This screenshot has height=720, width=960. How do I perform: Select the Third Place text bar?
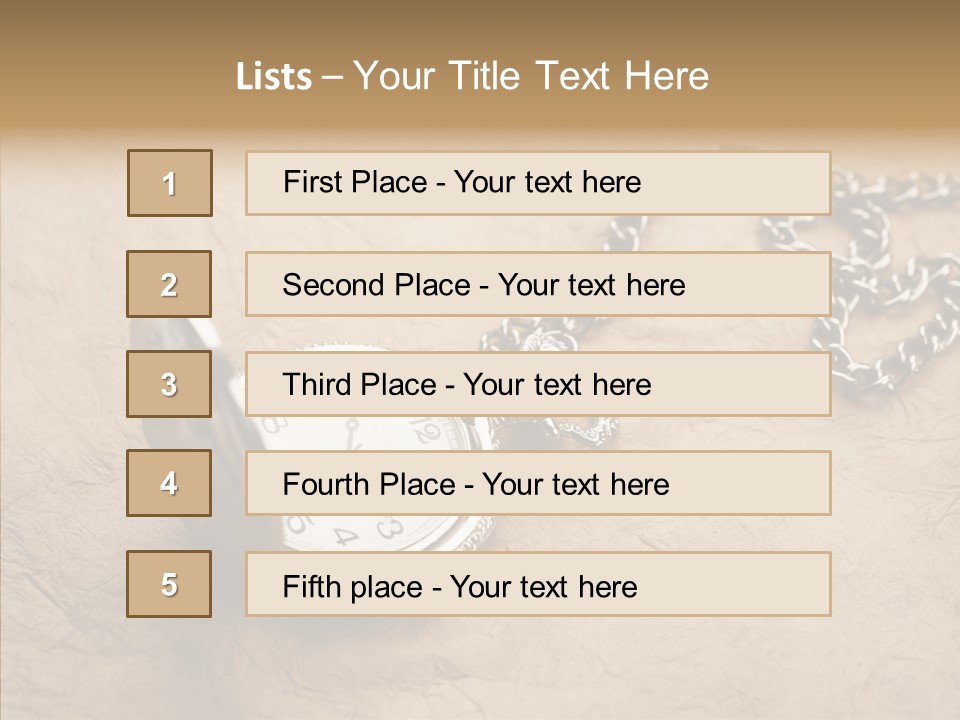[538, 384]
